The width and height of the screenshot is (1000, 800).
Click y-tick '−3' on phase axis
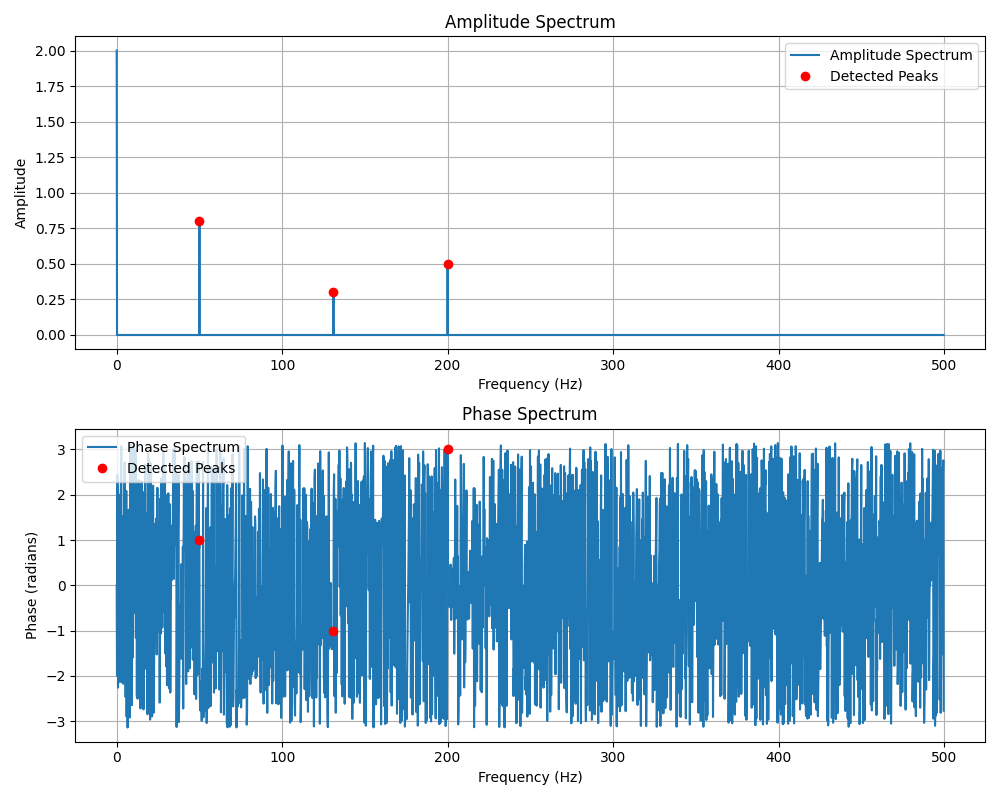[x=56, y=722]
